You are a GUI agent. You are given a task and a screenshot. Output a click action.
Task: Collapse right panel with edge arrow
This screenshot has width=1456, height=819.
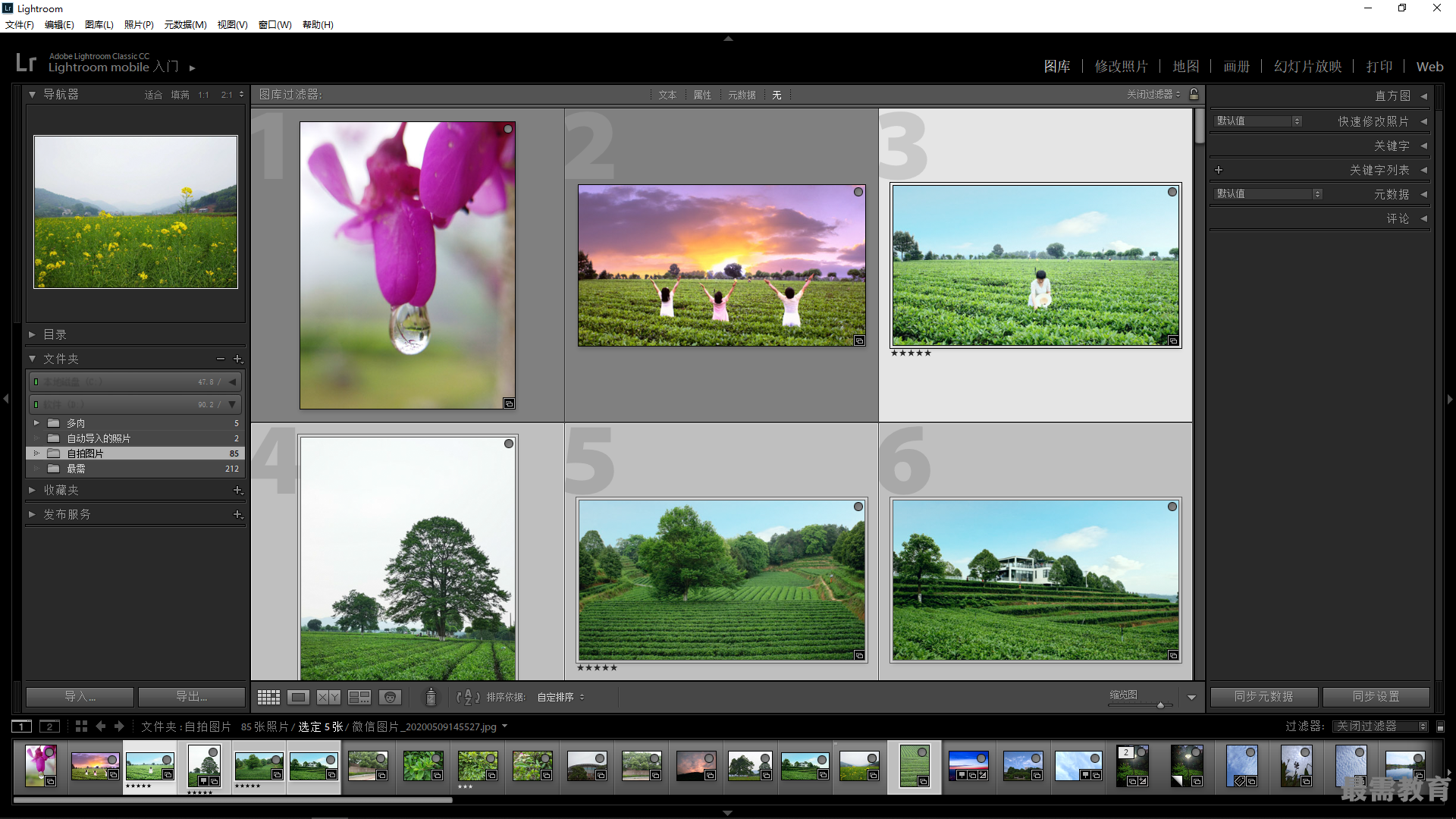pos(1450,398)
